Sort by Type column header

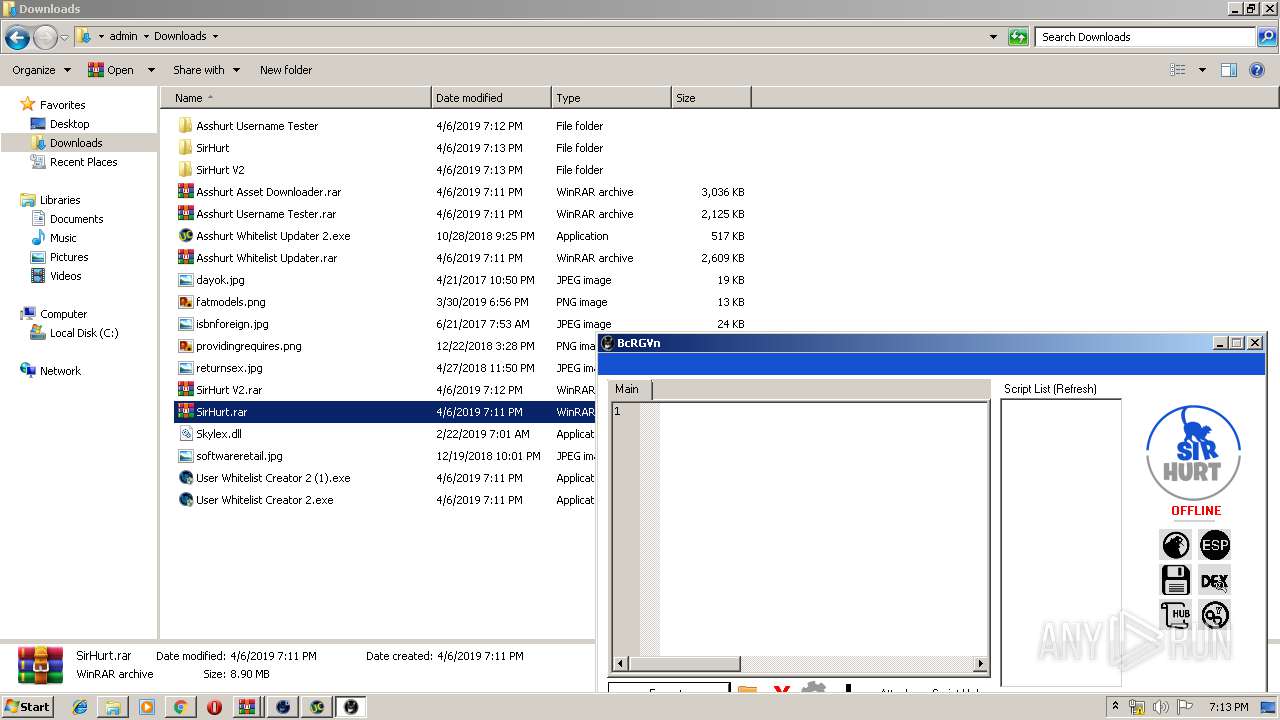point(611,98)
